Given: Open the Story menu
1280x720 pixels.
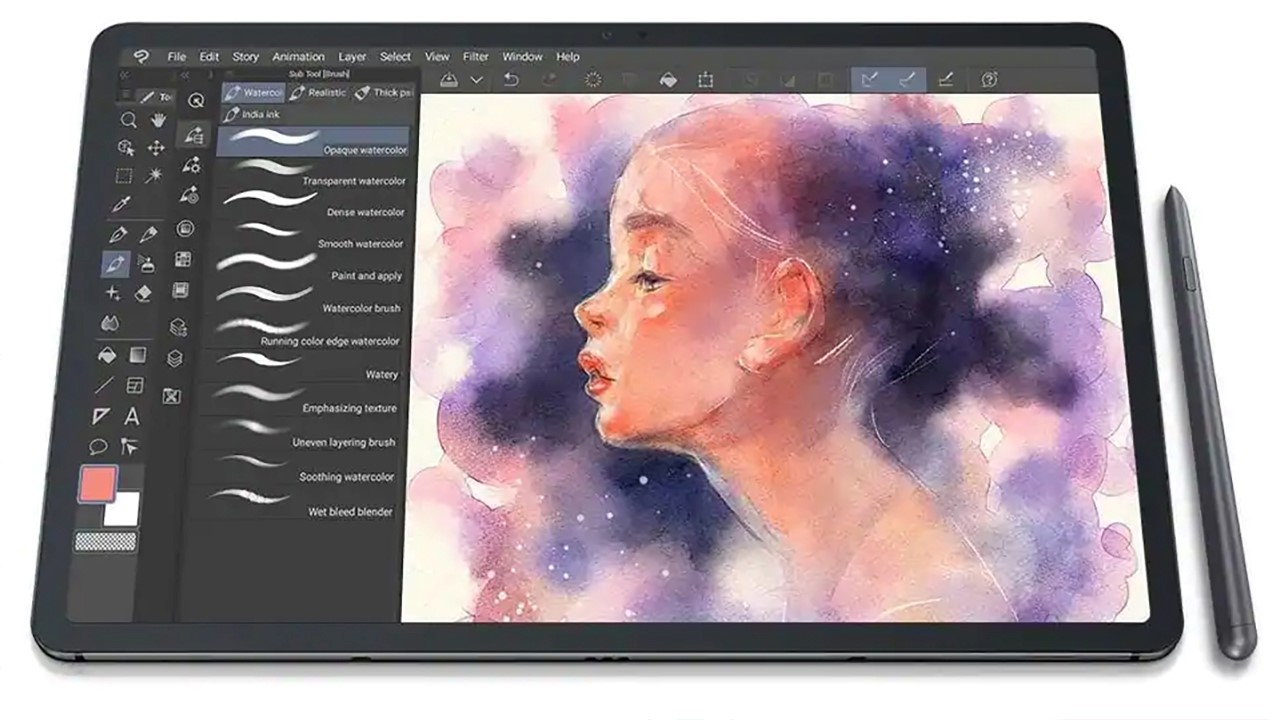Looking at the screenshot, I should click(x=245, y=57).
